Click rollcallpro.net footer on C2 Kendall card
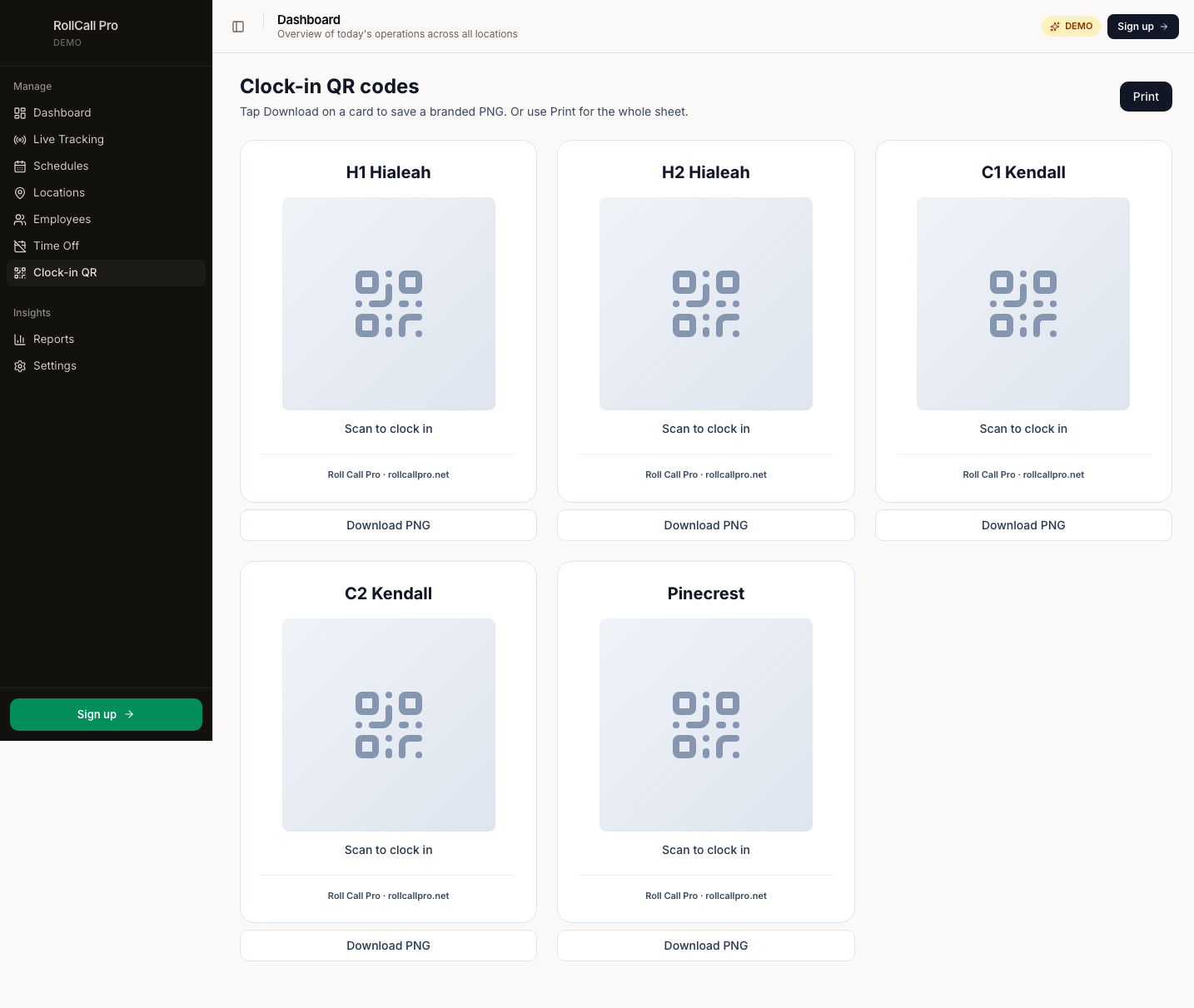Image resolution: width=1194 pixels, height=1008 pixels. 418,896
